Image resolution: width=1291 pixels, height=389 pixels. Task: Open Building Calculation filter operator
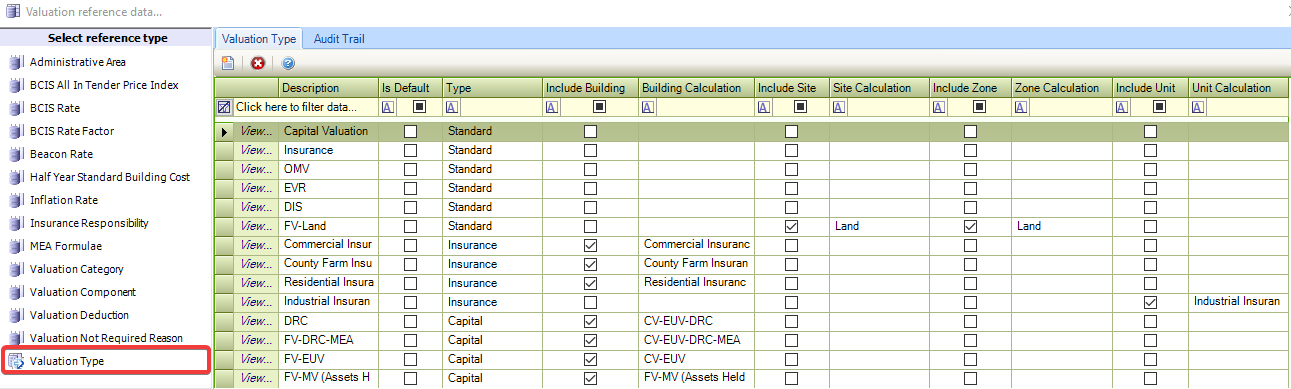(648, 107)
